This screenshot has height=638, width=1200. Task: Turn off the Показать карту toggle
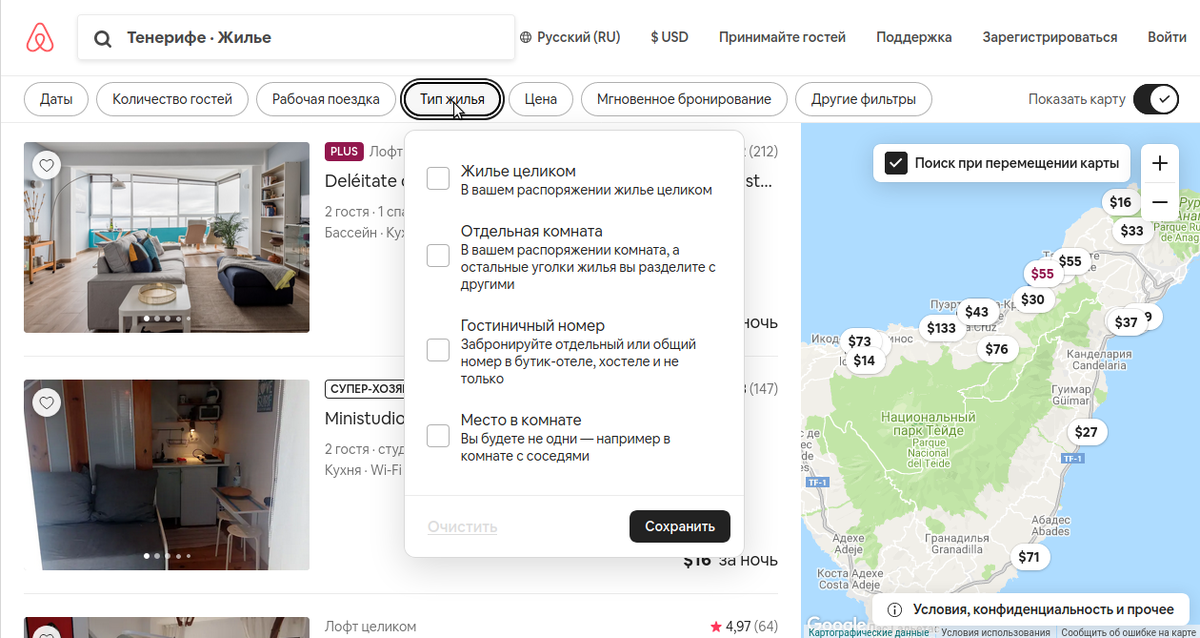tap(1155, 99)
